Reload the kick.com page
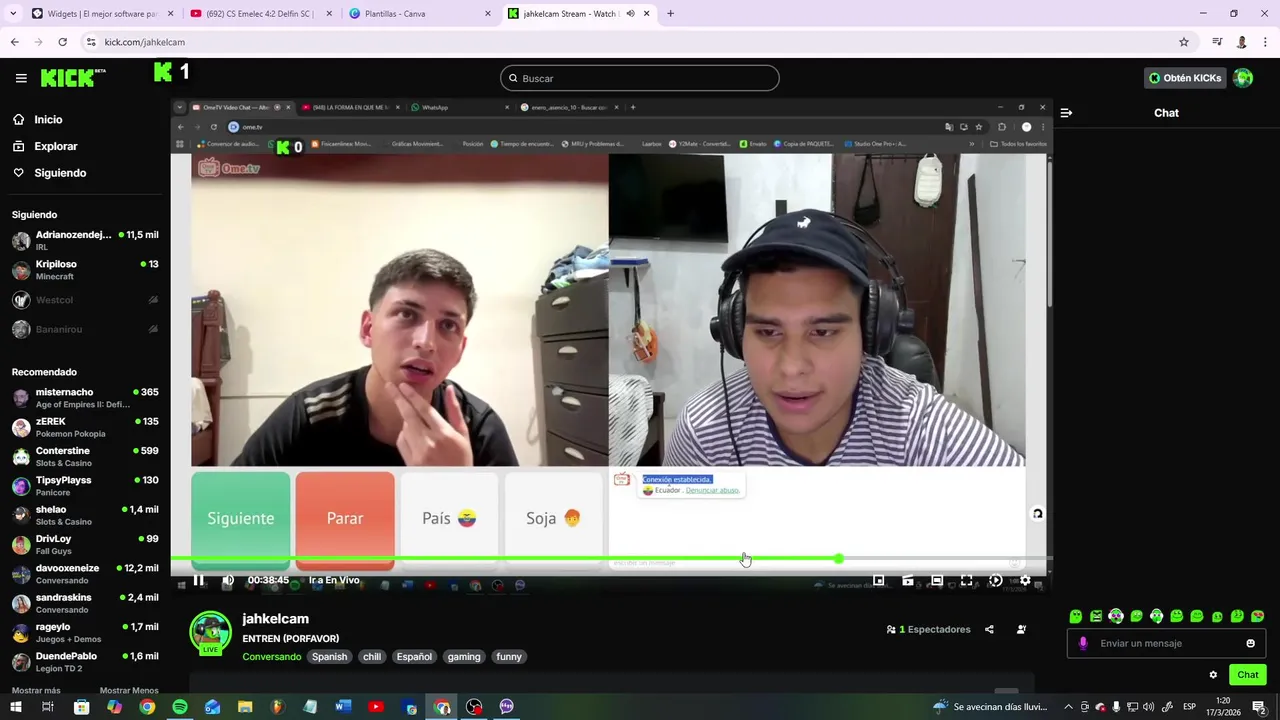The image size is (1280, 720). coord(62,42)
